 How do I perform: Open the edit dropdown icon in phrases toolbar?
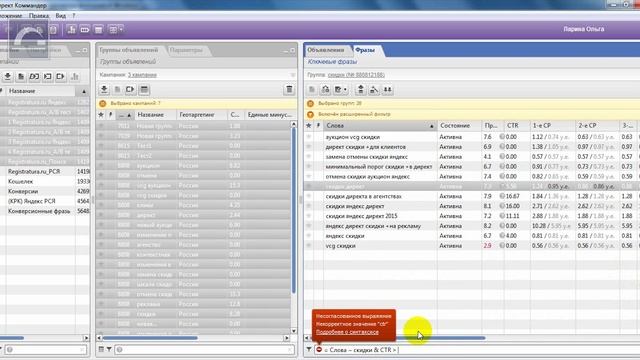(340, 89)
